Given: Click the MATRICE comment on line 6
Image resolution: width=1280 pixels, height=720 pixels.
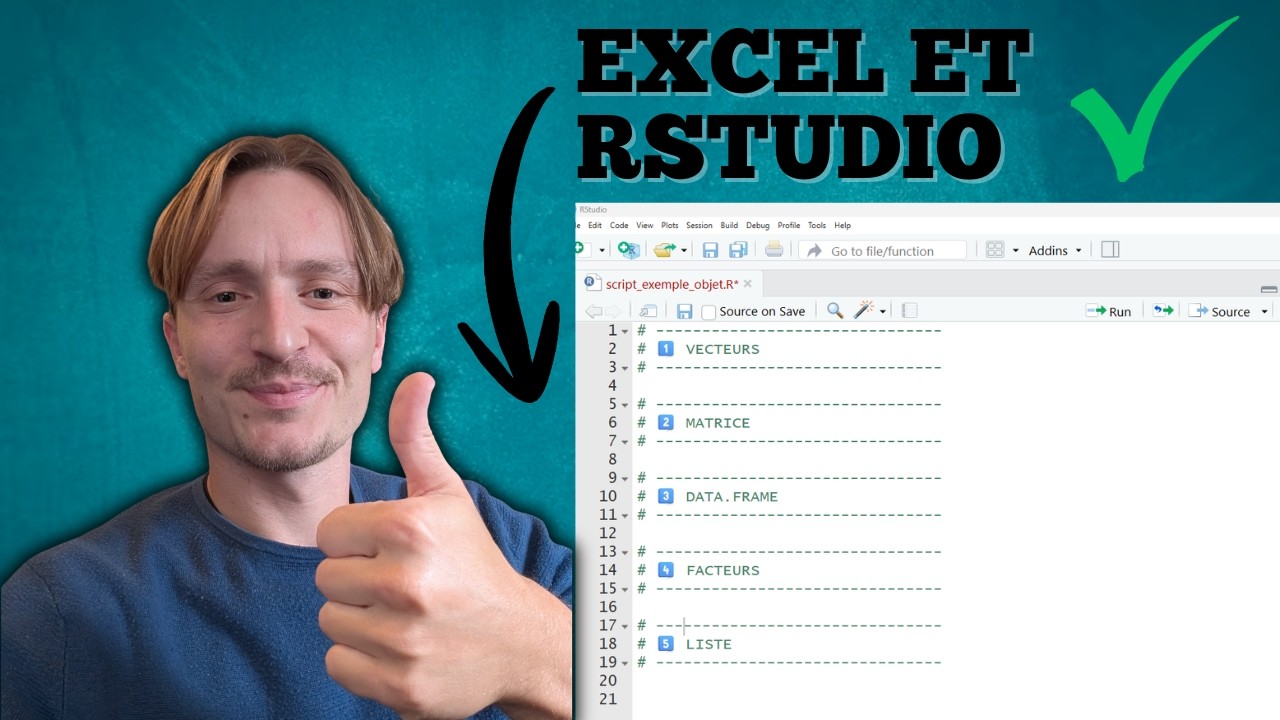Looking at the screenshot, I should (717, 423).
